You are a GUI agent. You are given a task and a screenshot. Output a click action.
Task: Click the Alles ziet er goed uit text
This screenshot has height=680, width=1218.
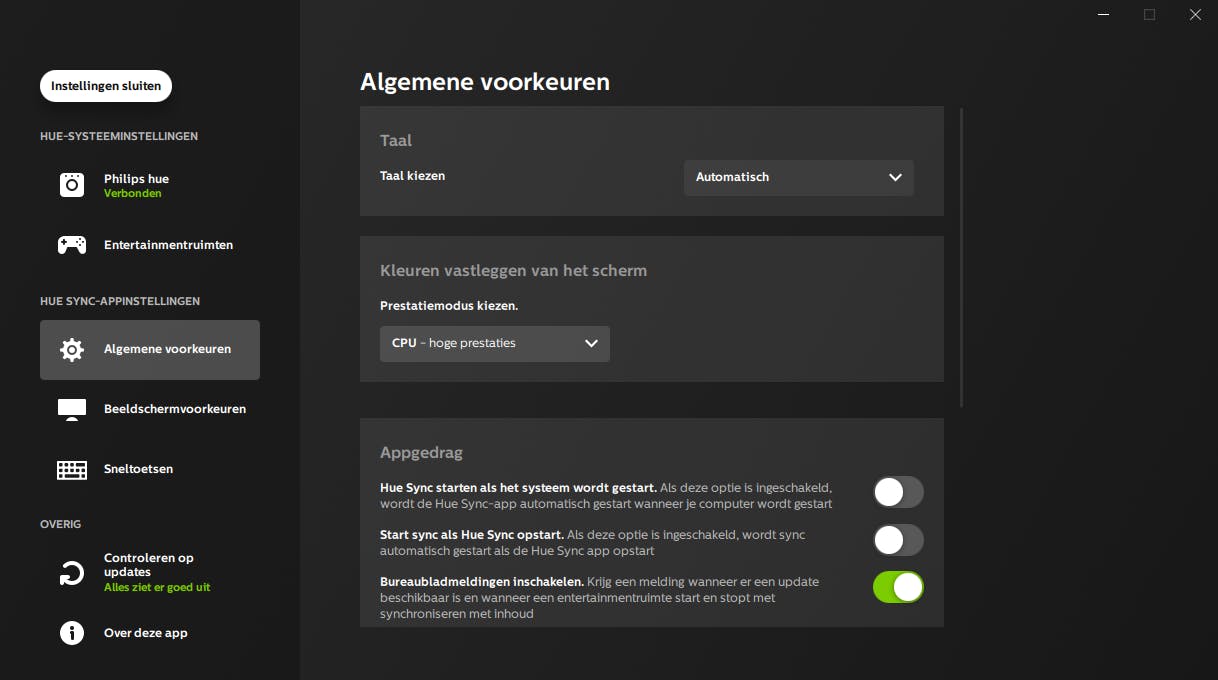click(x=157, y=588)
